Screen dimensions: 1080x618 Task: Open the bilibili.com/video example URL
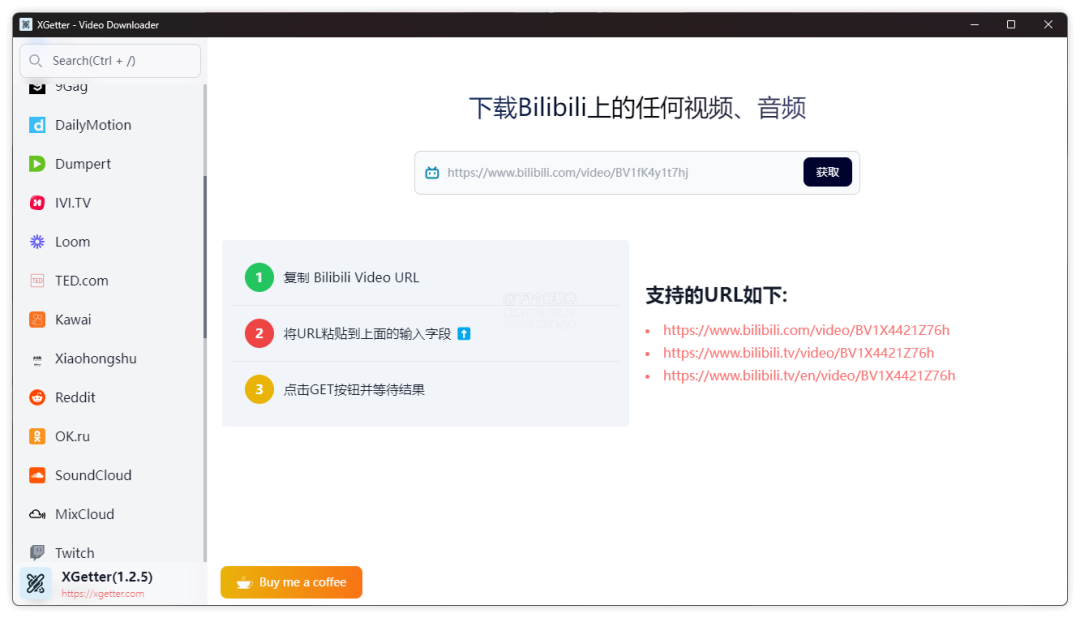click(806, 330)
